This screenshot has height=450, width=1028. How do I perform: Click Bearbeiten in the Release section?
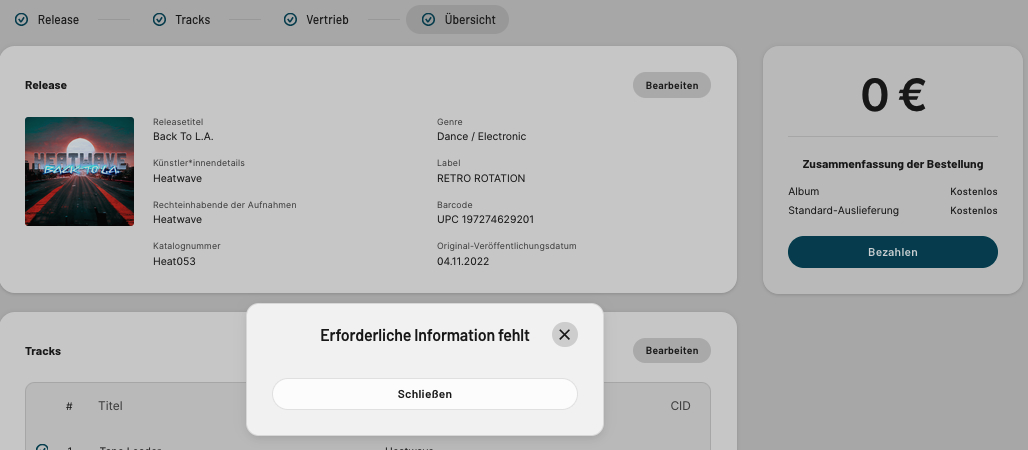pyautogui.click(x=671, y=85)
